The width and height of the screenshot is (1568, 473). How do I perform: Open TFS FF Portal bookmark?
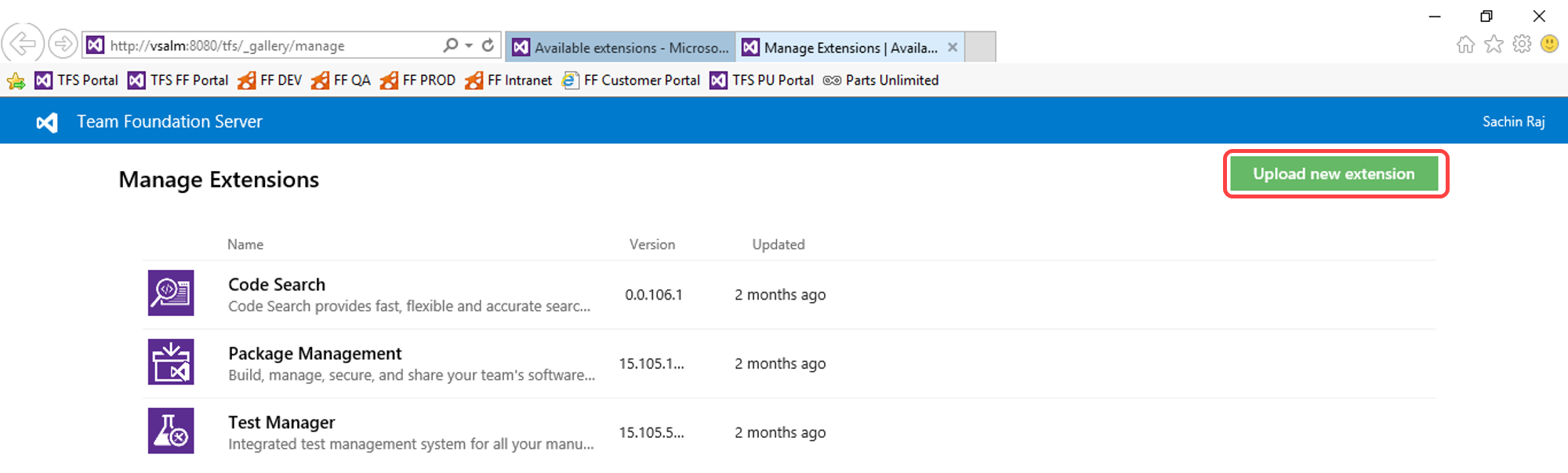(178, 80)
